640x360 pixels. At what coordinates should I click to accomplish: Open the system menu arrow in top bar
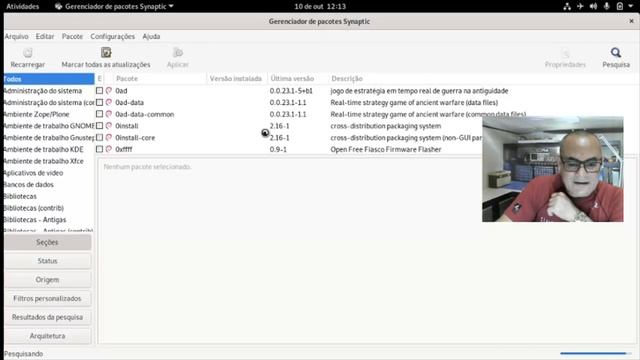click(x=631, y=6)
